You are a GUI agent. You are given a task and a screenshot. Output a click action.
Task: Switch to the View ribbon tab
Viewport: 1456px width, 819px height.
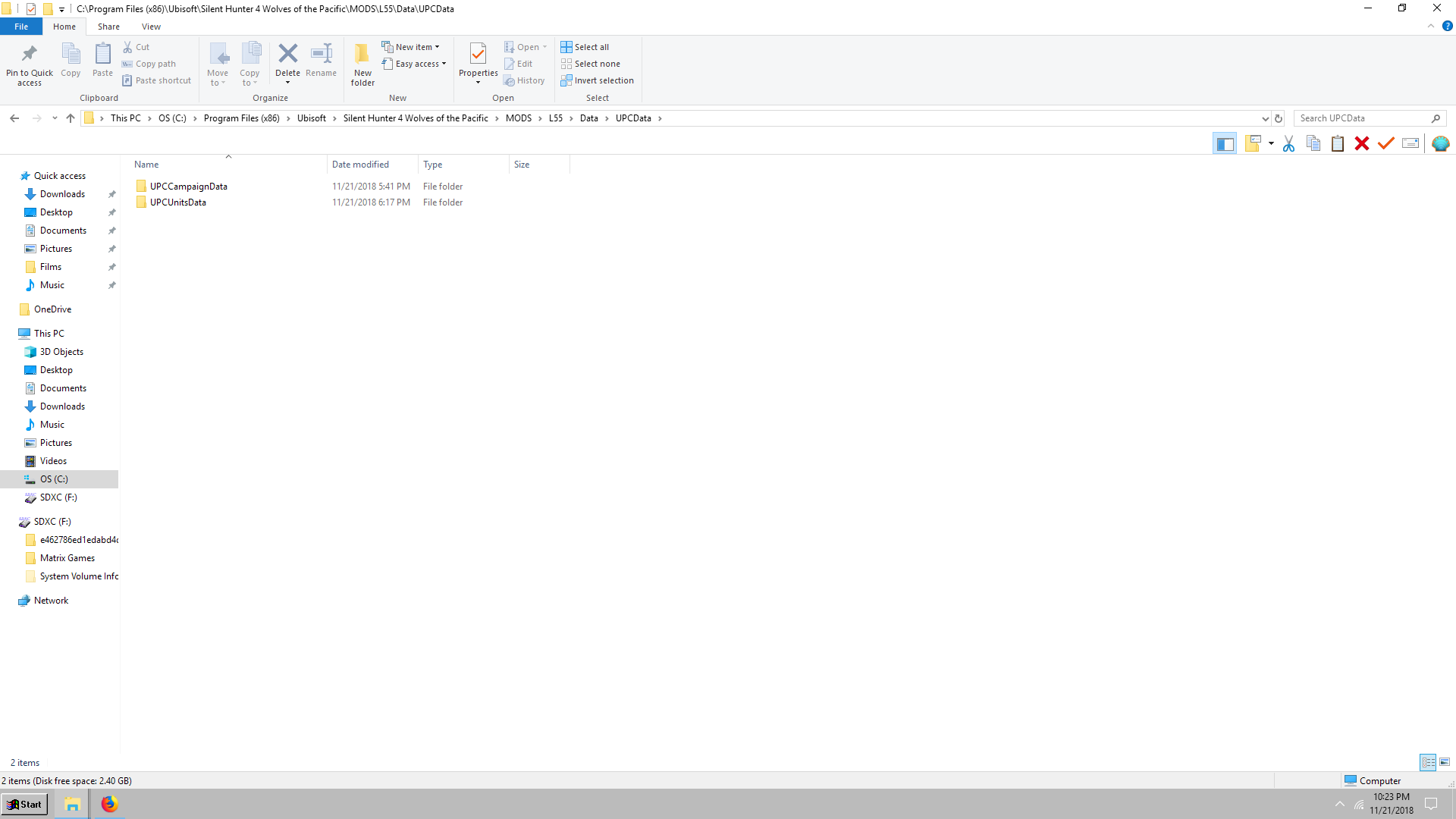pyautogui.click(x=151, y=27)
